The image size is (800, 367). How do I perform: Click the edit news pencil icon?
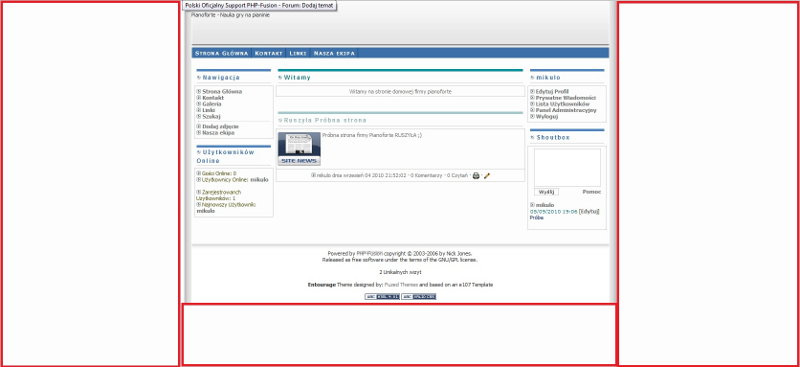pyautogui.click(x=487, y=176)
